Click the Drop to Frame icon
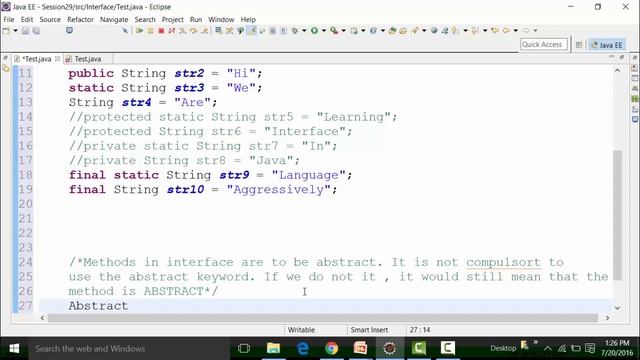 pyautogui.click(x=219, y=31)
